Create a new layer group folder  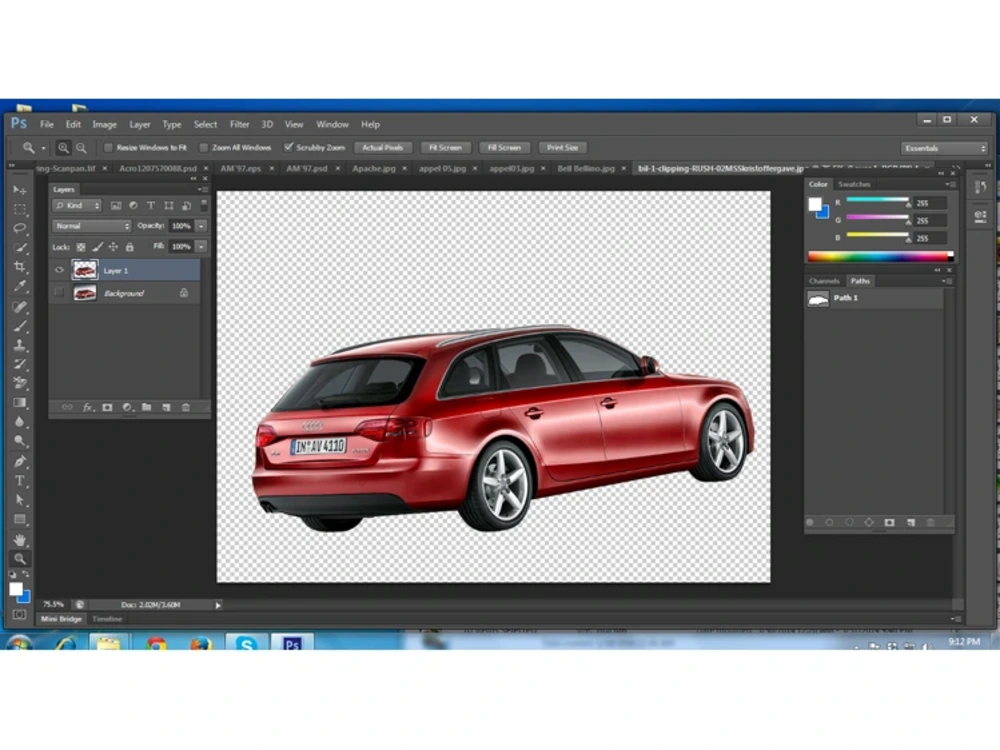coord(146,407)
